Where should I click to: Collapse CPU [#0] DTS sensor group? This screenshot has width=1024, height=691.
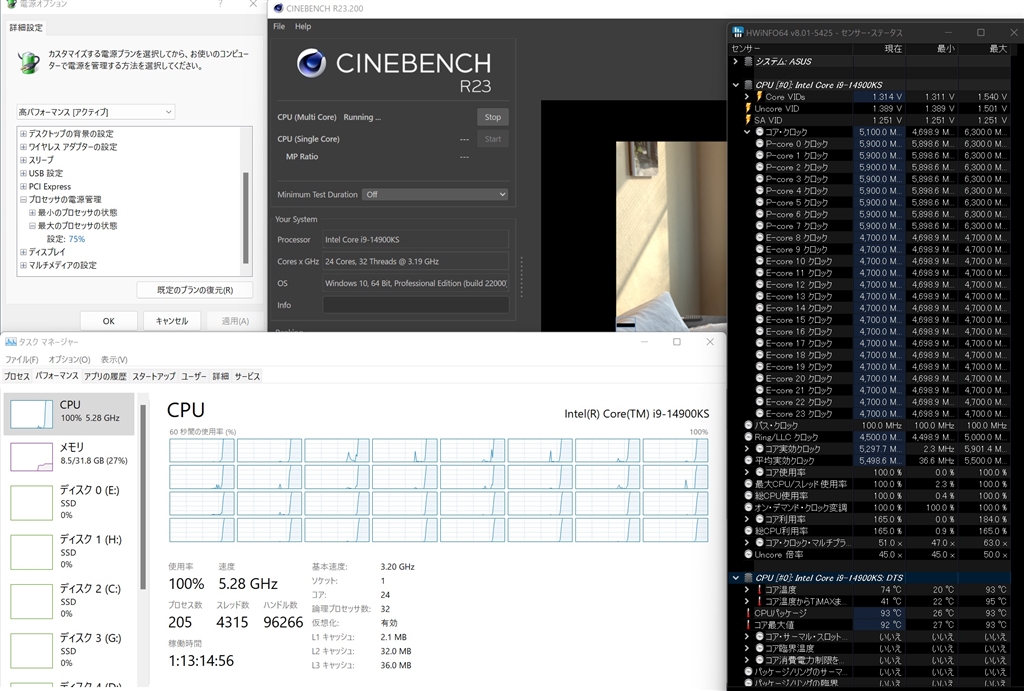click(x=736, y=578)
